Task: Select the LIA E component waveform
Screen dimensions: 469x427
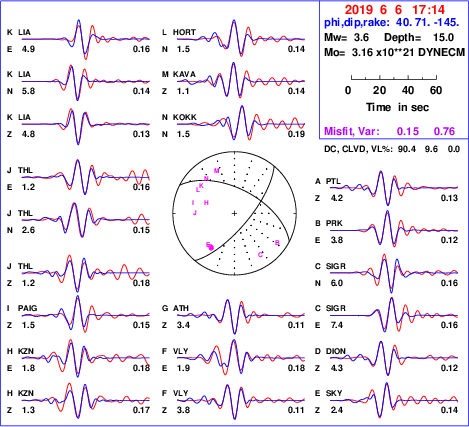Action: pos(86,39)
